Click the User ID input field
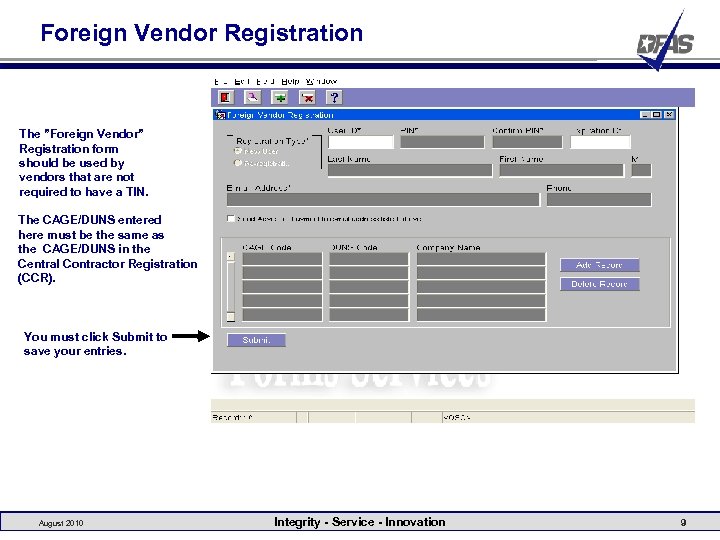Viewport: 720px width, 540px height. pyautogui.click(x=361, y=142)
